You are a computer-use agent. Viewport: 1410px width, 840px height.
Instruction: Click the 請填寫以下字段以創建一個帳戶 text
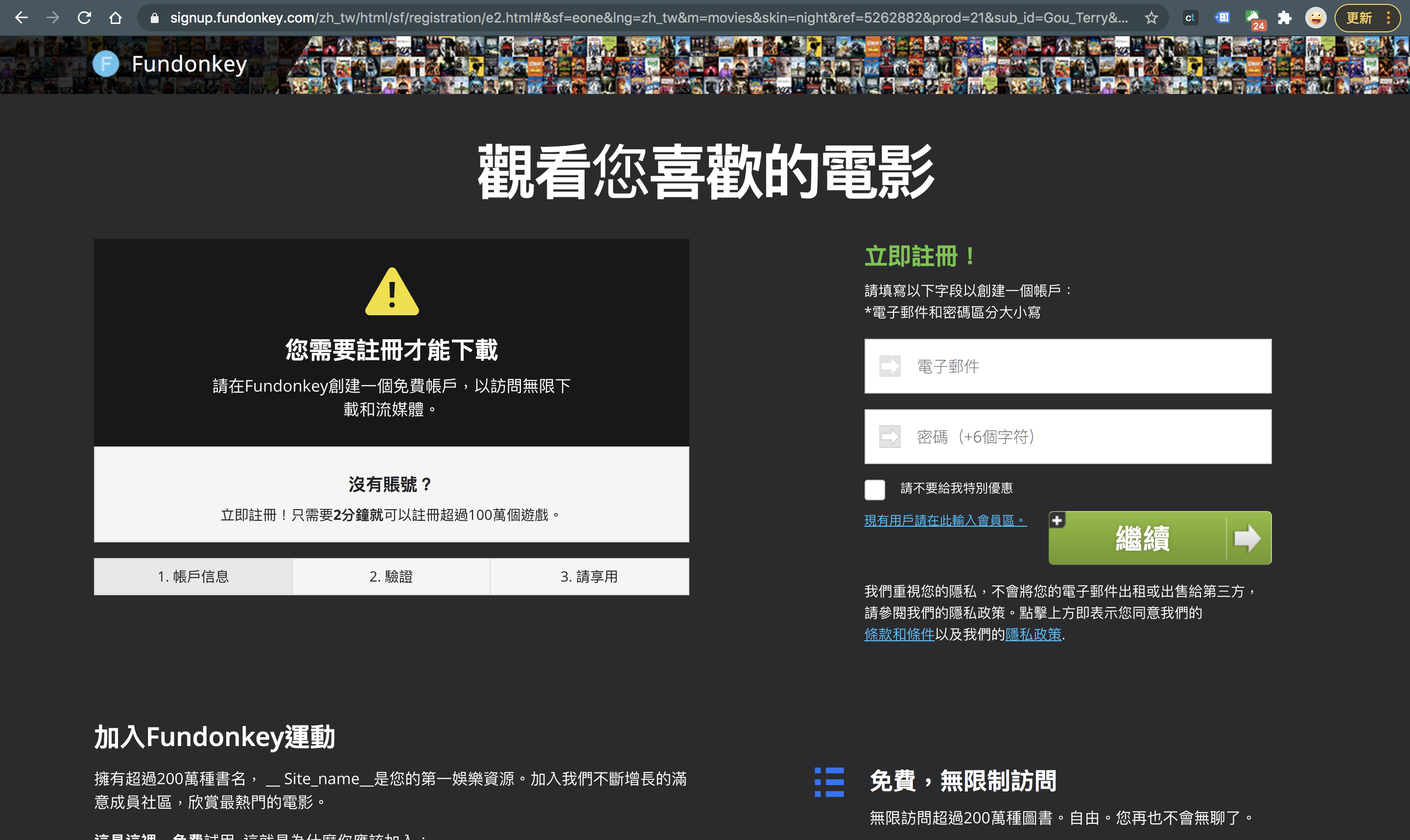pyautogui.click(x=968, y=291)
